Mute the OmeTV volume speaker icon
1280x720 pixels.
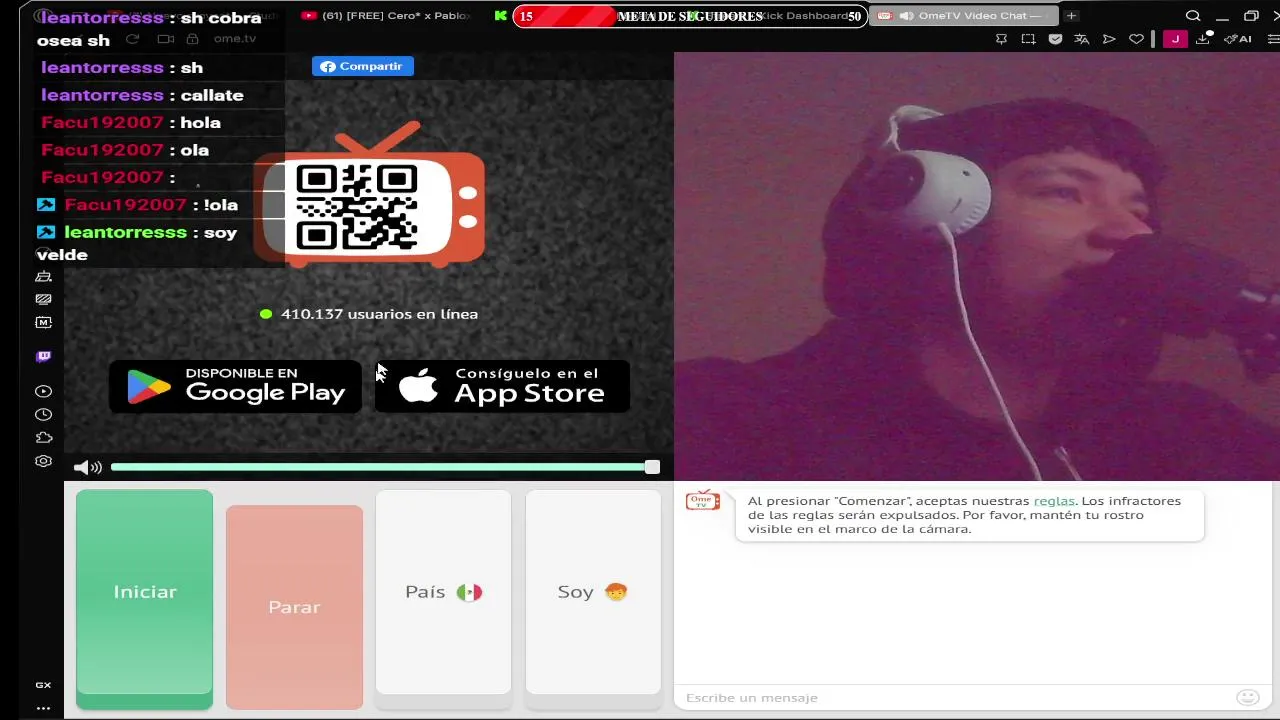tap(87, 467)
